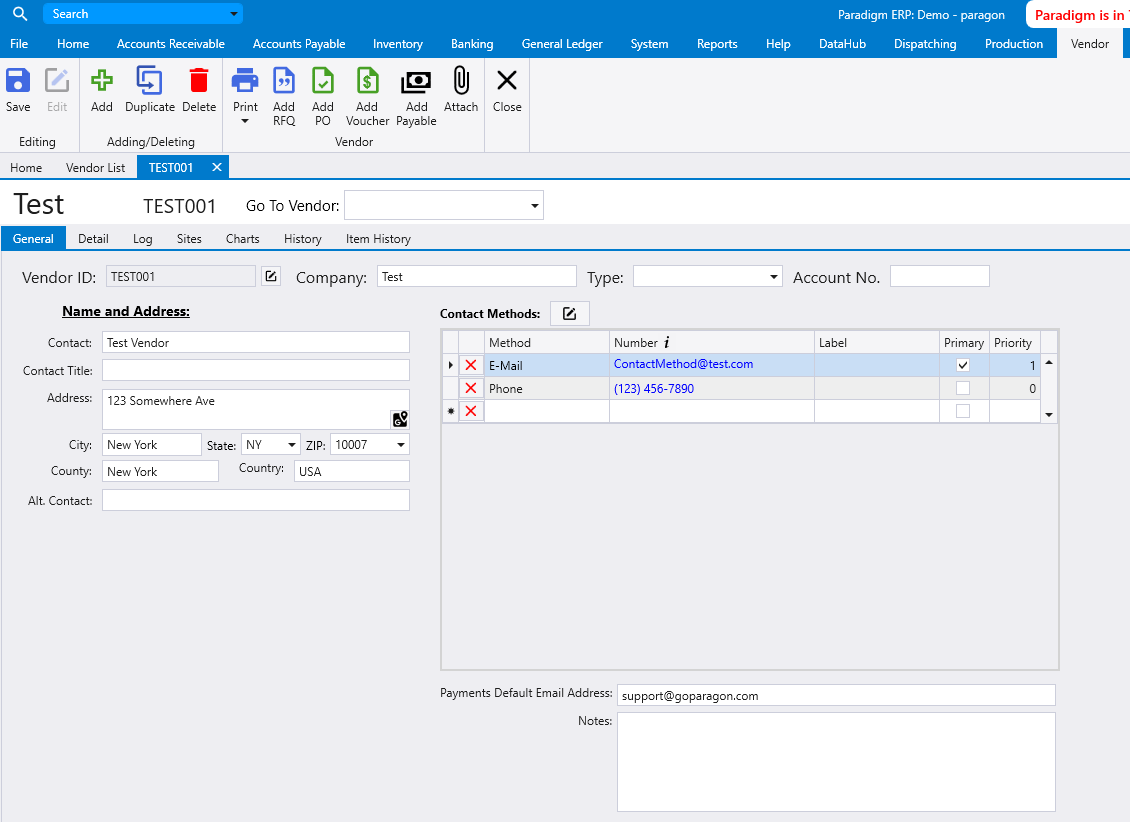
Task: Click Add Payable icon
Action: click(x=416, y=82)
